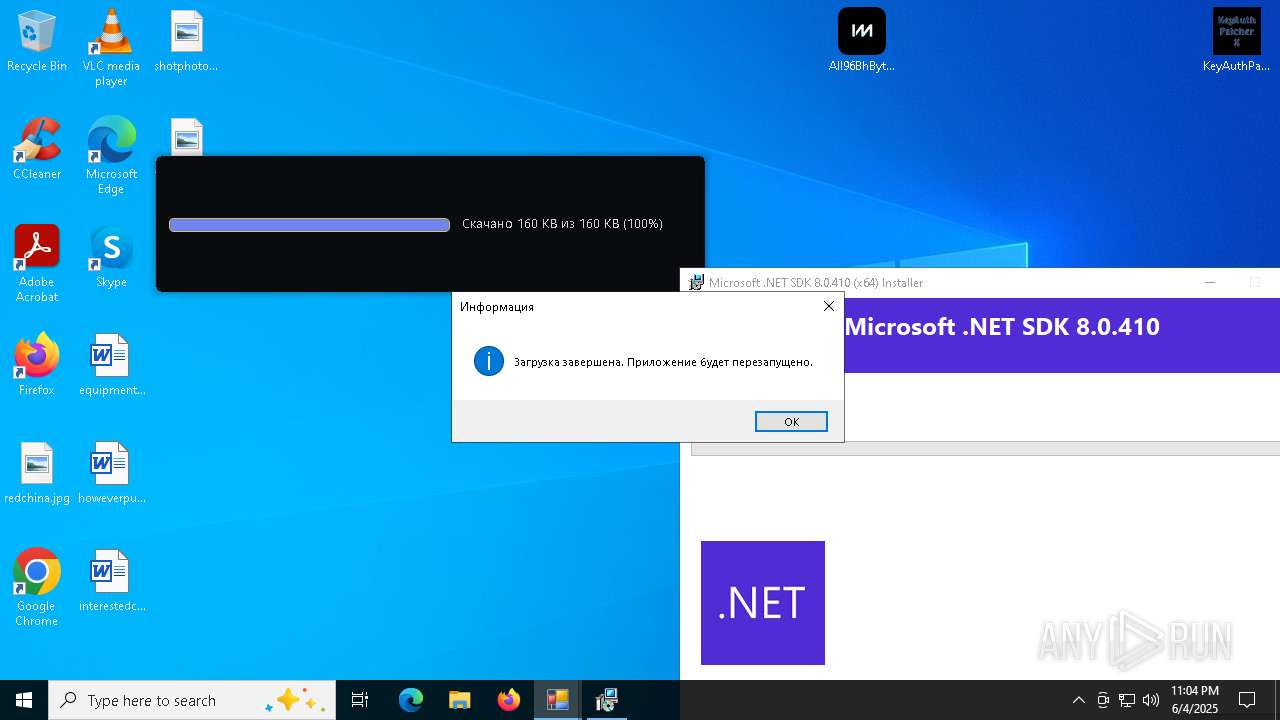Launch Firefox from the taskbar
Viewport: 1280px width, 720px height.
509,700
